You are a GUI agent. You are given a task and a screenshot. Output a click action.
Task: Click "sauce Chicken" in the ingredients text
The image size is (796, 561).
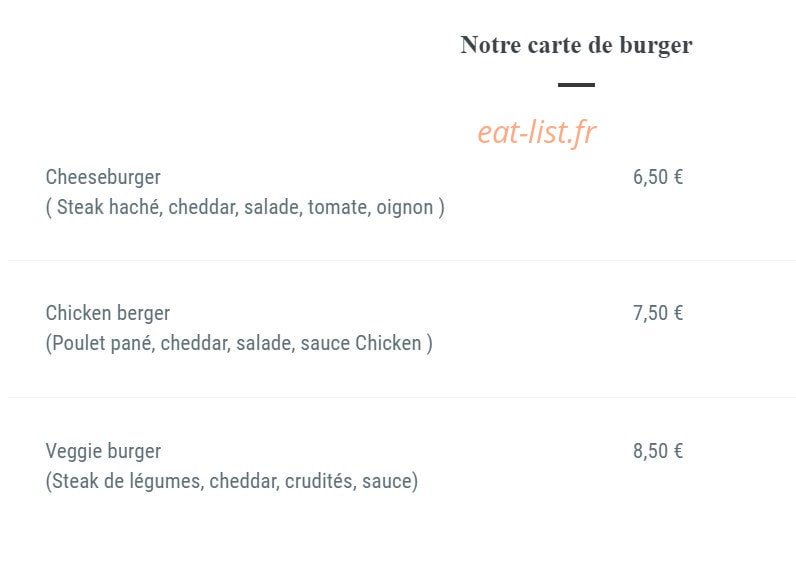361,343
